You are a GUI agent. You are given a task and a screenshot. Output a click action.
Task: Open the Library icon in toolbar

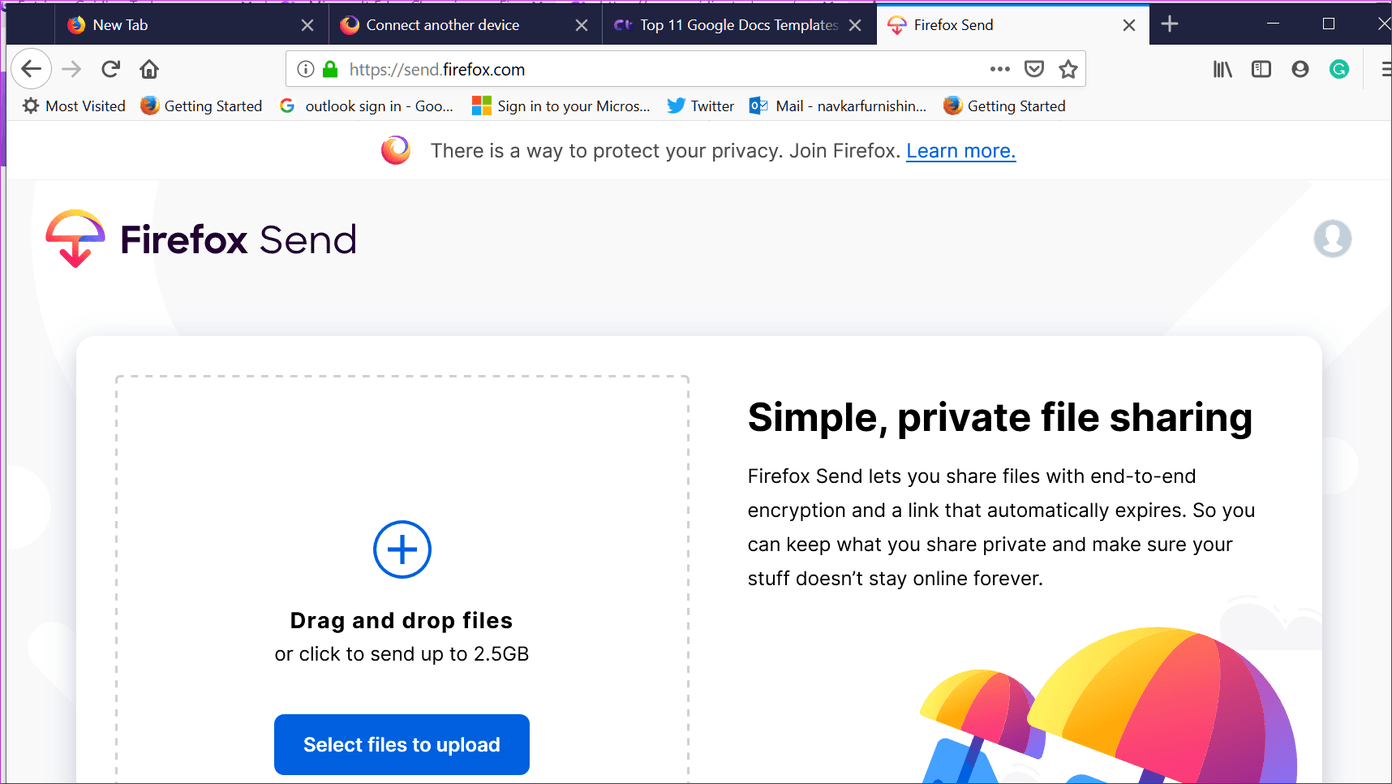click(x=1222, y=69)
